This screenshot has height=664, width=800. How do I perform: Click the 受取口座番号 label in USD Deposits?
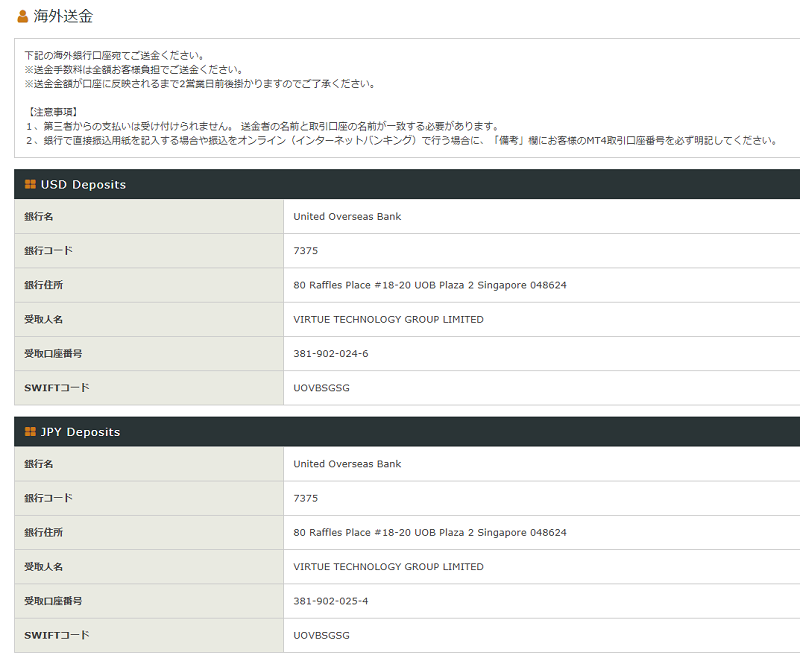click(53, 354)
